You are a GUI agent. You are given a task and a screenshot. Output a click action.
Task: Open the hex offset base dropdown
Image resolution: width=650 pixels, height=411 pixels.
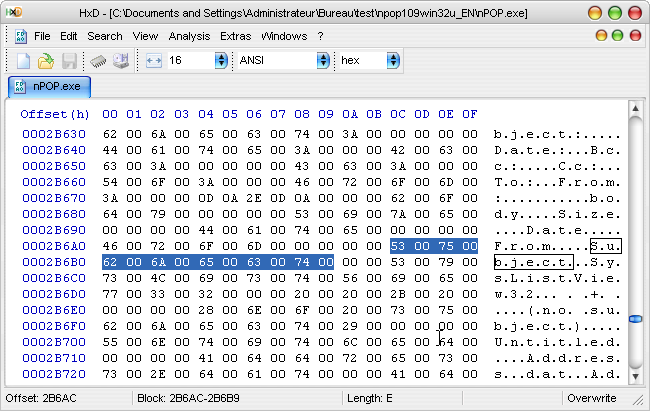coord(393,61)
